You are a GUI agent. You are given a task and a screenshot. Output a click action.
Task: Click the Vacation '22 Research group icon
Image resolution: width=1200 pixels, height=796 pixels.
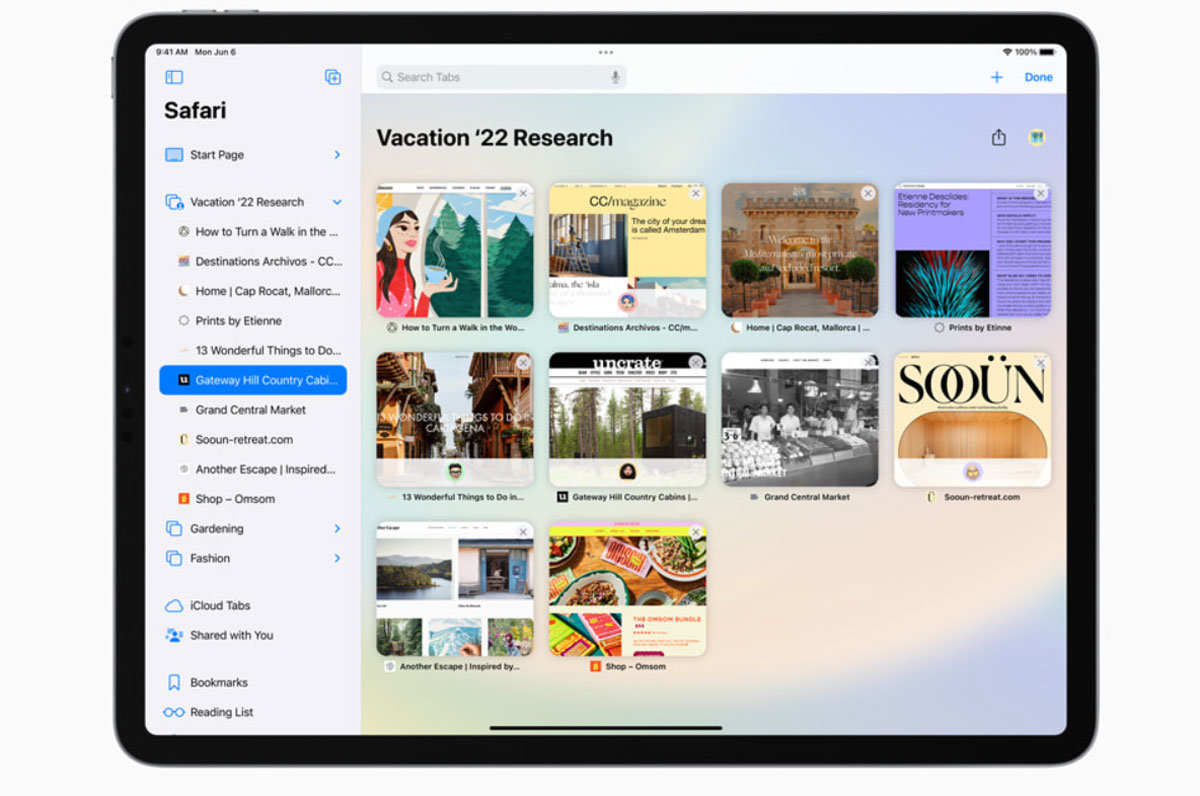pos(174,202)
